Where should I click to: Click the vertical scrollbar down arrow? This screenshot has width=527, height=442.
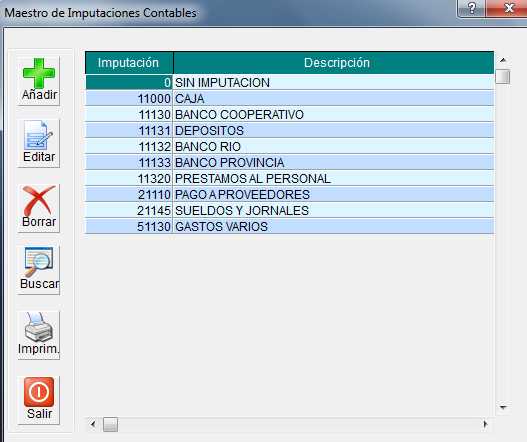[x=503, y=407]
